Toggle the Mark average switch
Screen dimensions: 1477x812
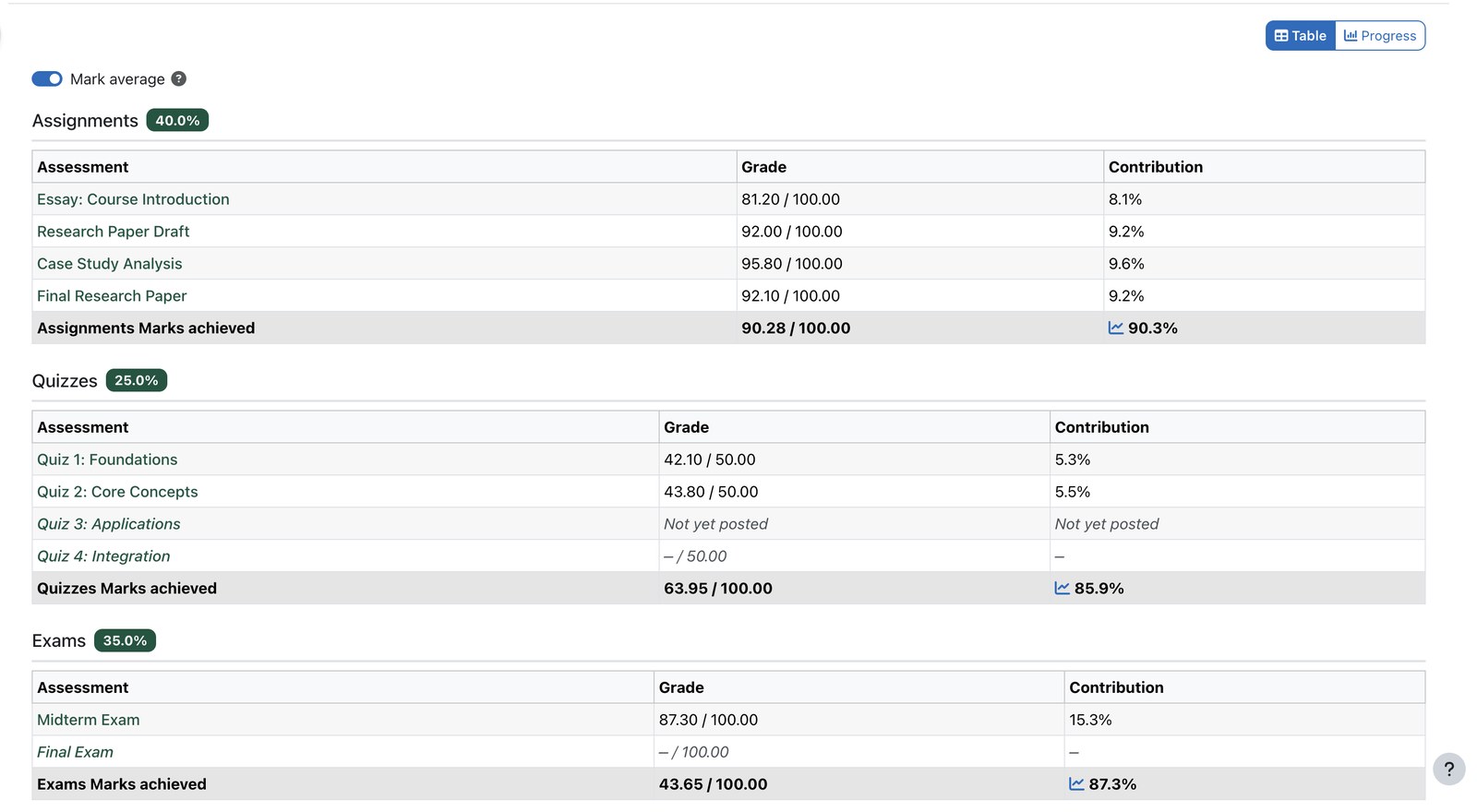click(x=47, y=79)
